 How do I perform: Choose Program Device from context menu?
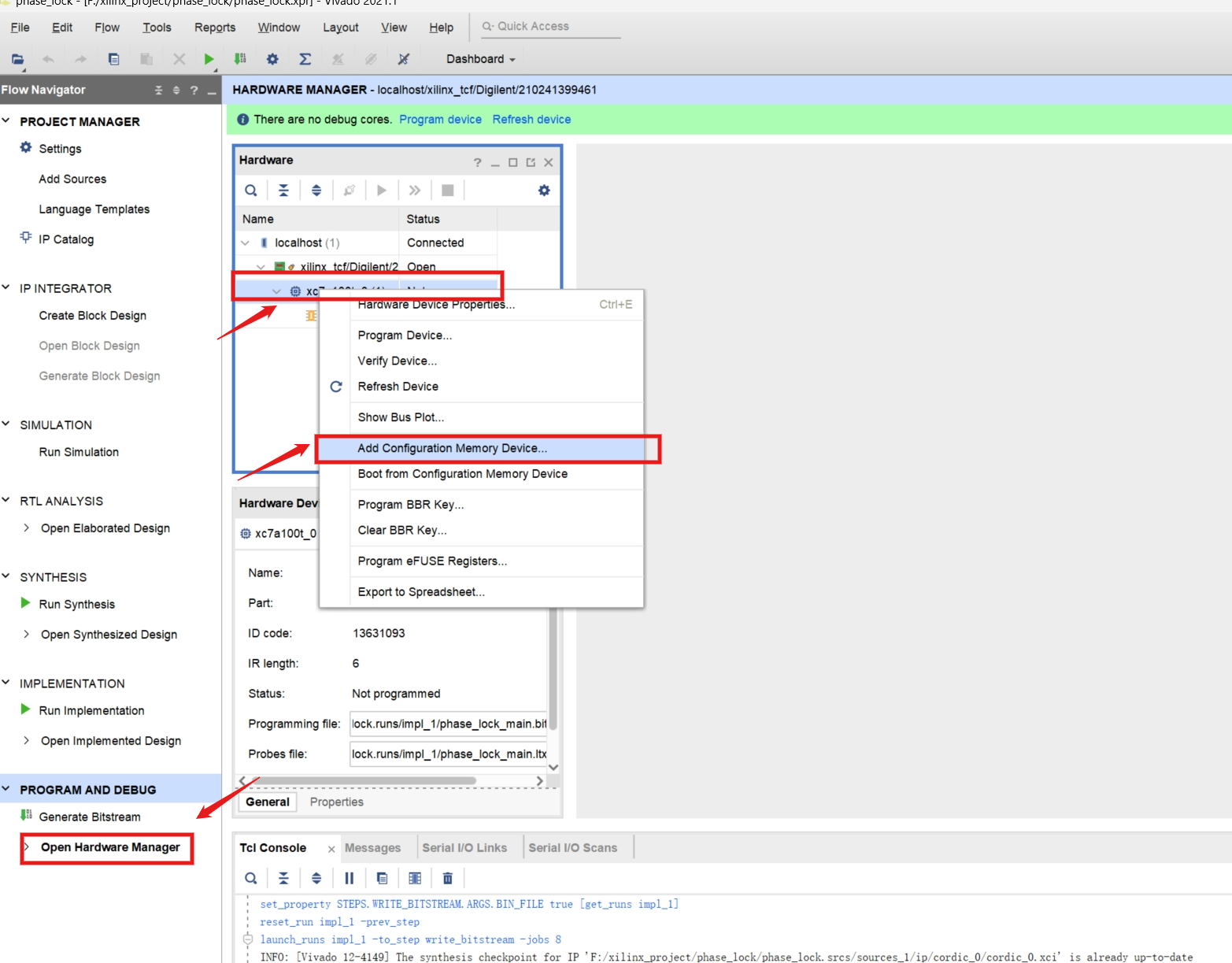[481, 335]
